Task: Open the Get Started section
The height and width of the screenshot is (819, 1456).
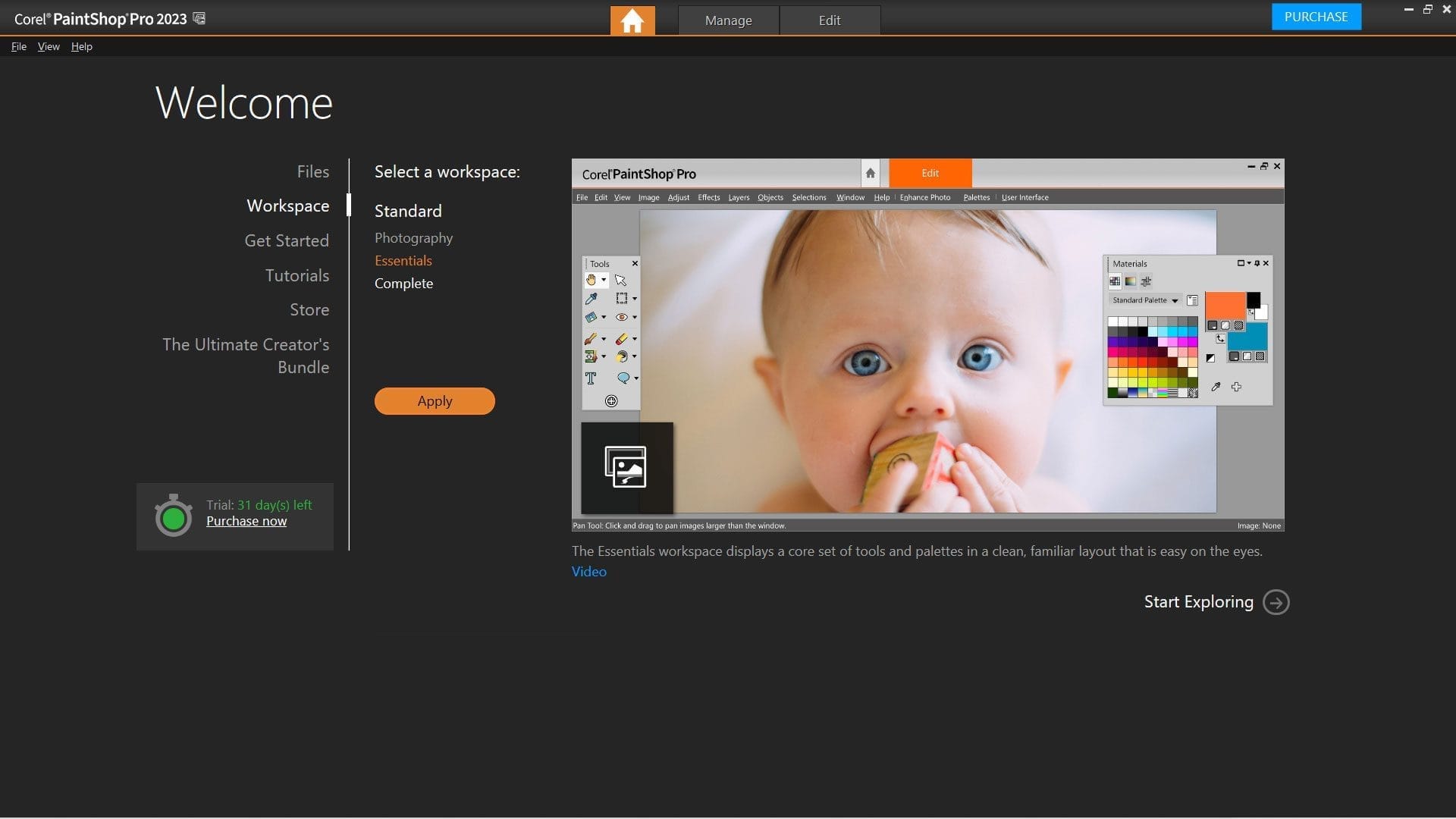Action: [287, 240]
